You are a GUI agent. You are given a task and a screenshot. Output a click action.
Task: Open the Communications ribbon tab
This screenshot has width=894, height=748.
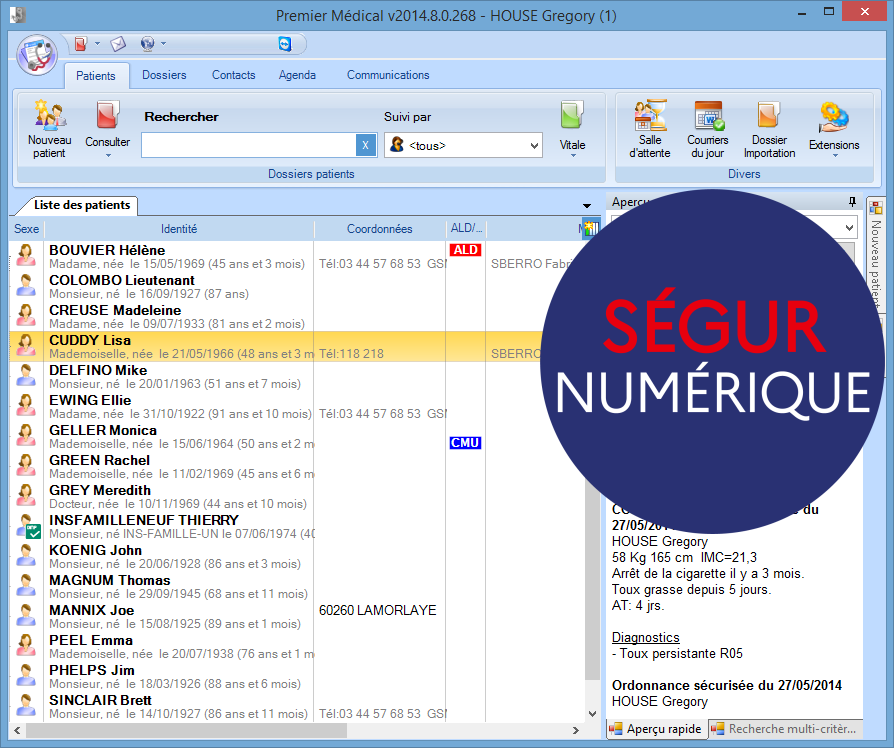click(388, 75)
